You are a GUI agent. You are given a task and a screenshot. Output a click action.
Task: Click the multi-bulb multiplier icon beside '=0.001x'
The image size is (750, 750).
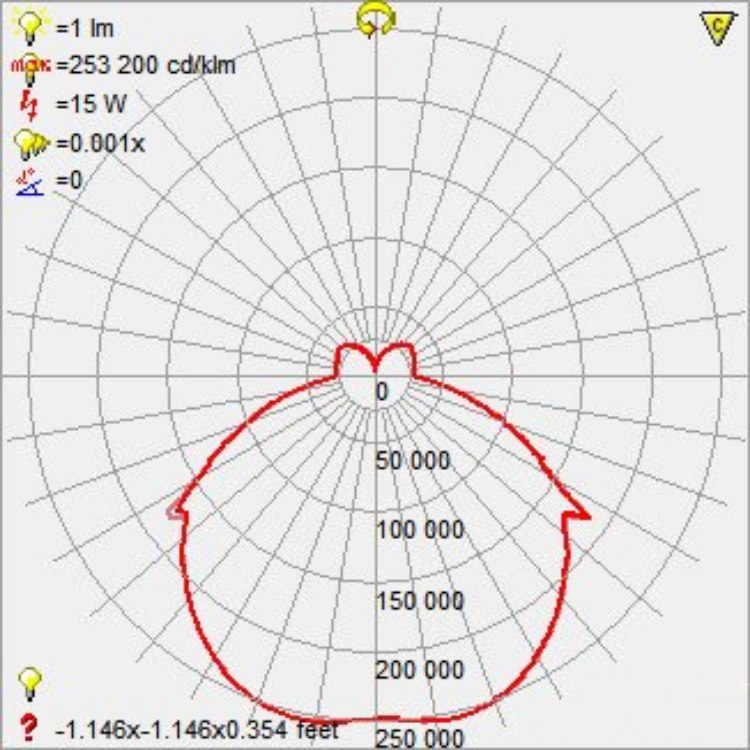pos(32,144)
